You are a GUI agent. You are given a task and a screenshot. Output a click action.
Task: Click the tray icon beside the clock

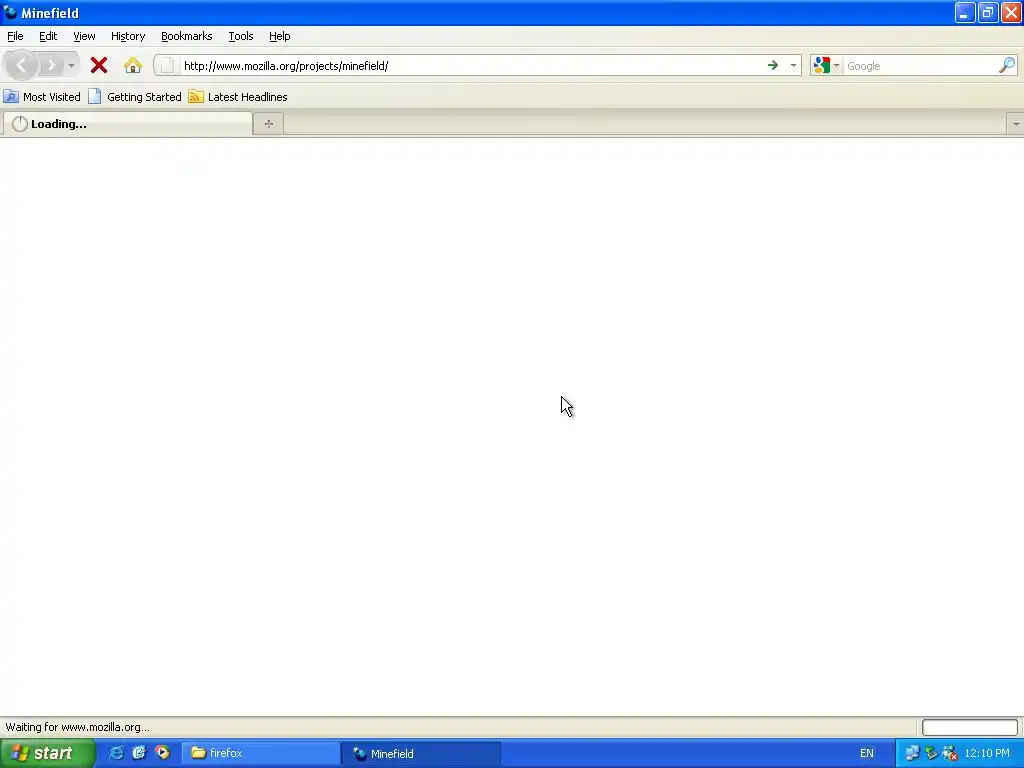[x=950, y=754]
